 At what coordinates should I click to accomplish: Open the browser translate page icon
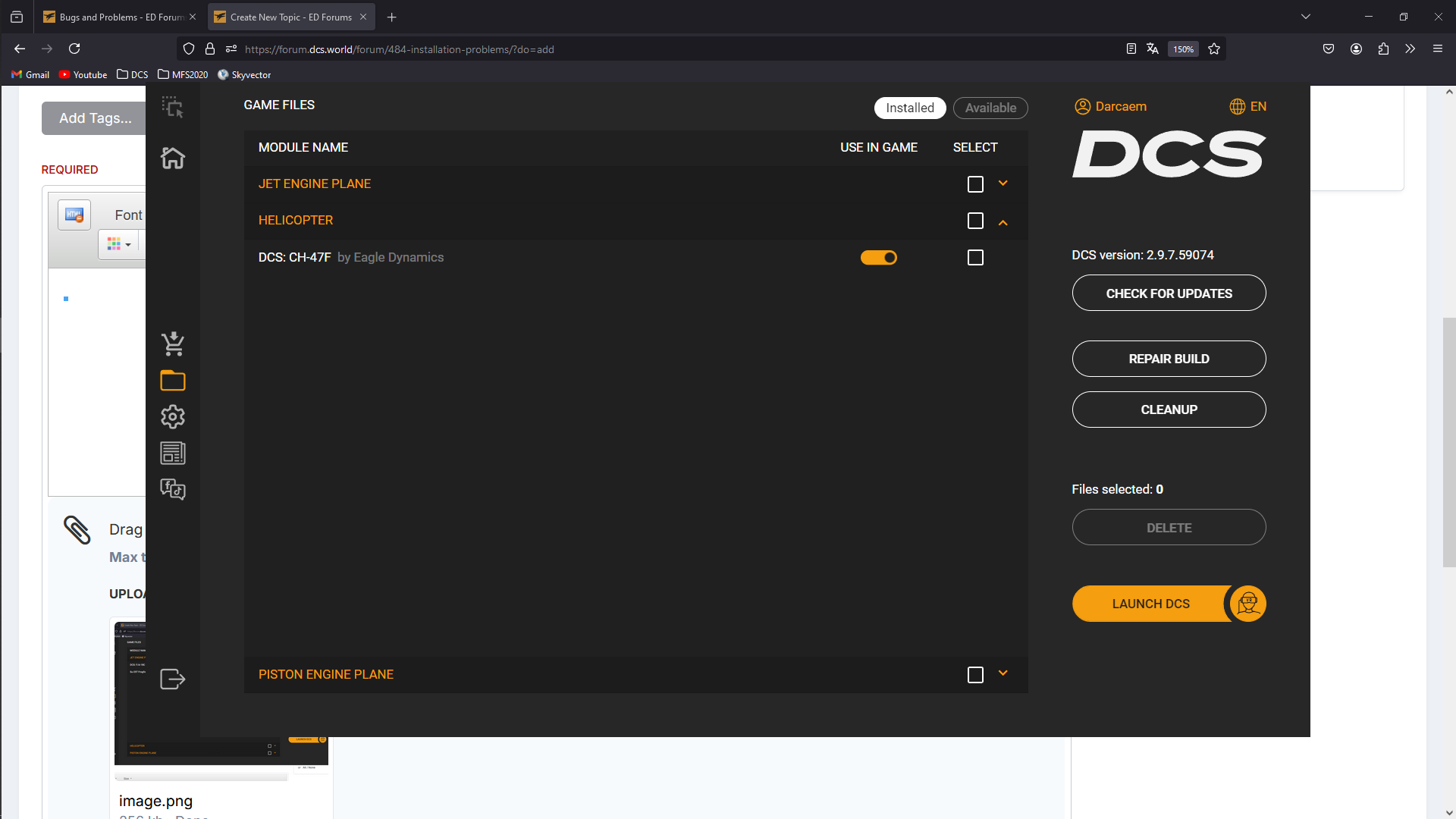1153,49
